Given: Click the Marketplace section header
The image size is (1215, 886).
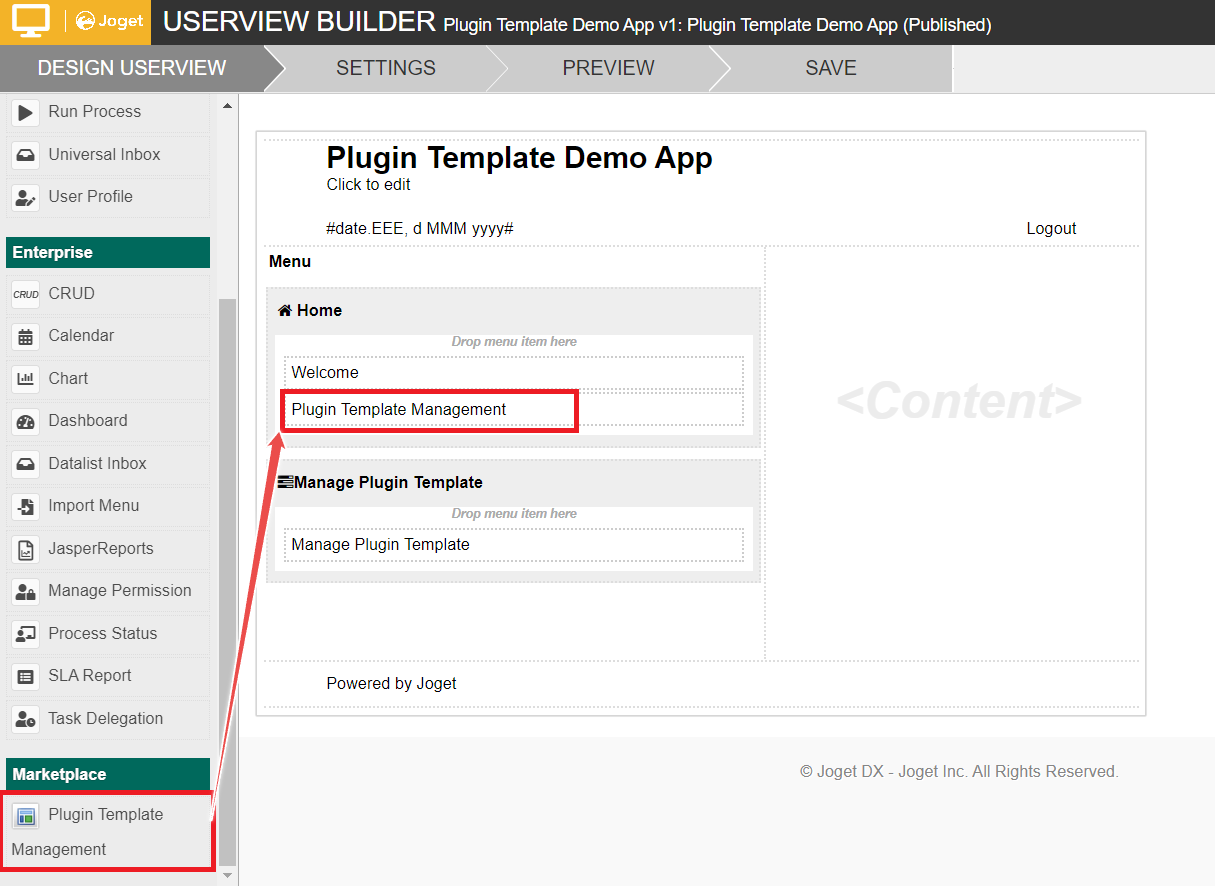Looking at the screenshot, I should click(108, 775).
